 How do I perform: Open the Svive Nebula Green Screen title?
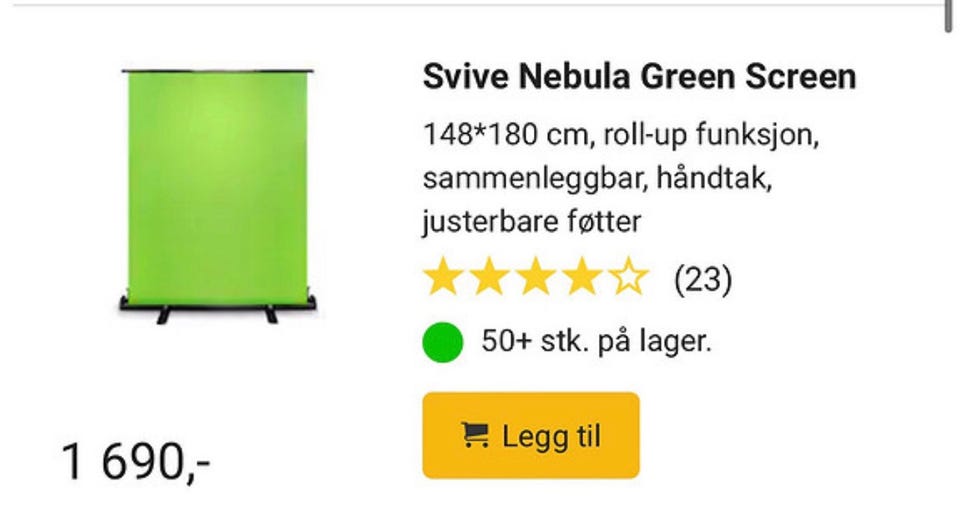[639, 77]
